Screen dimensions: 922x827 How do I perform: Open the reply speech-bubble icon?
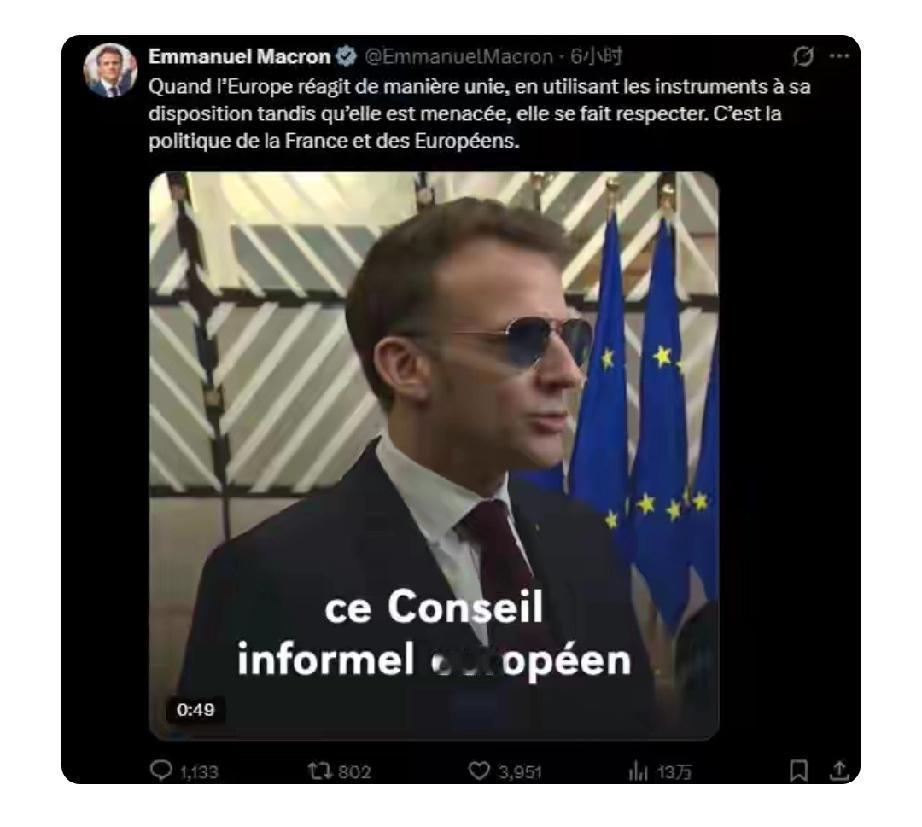pos(161,770)
